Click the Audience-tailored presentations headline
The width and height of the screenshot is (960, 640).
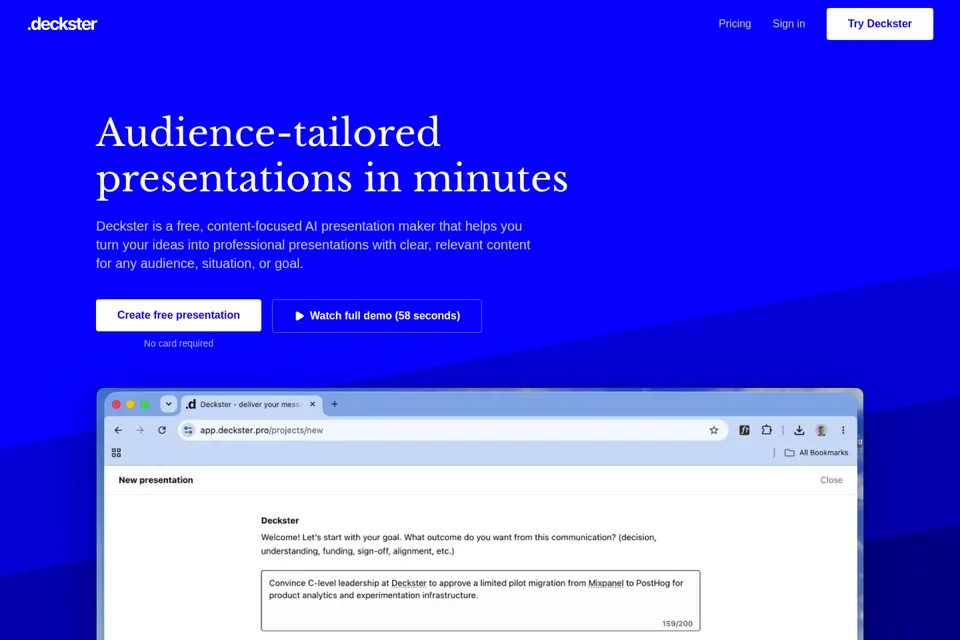click(332, 156)
